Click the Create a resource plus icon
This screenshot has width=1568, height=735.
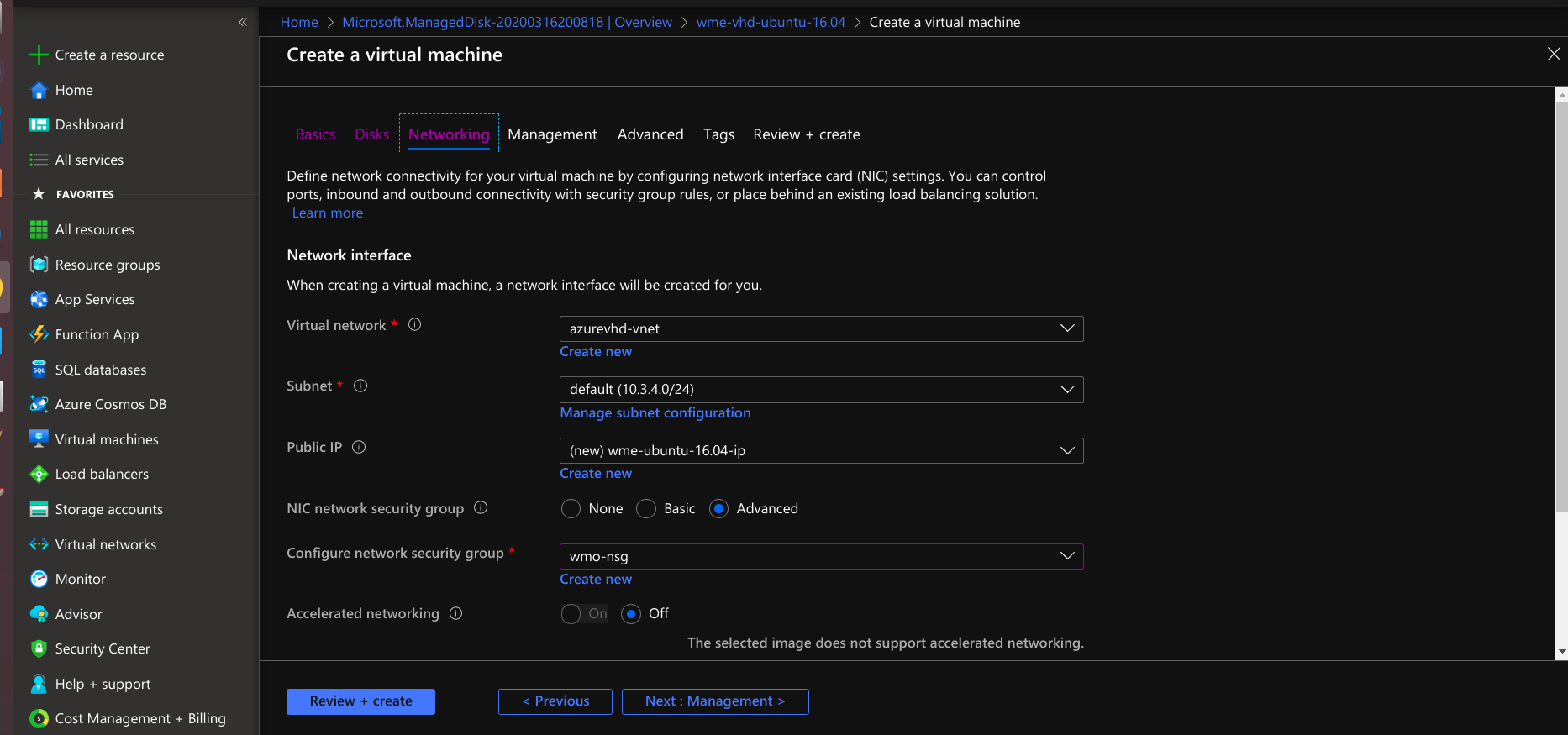[39, 55]
